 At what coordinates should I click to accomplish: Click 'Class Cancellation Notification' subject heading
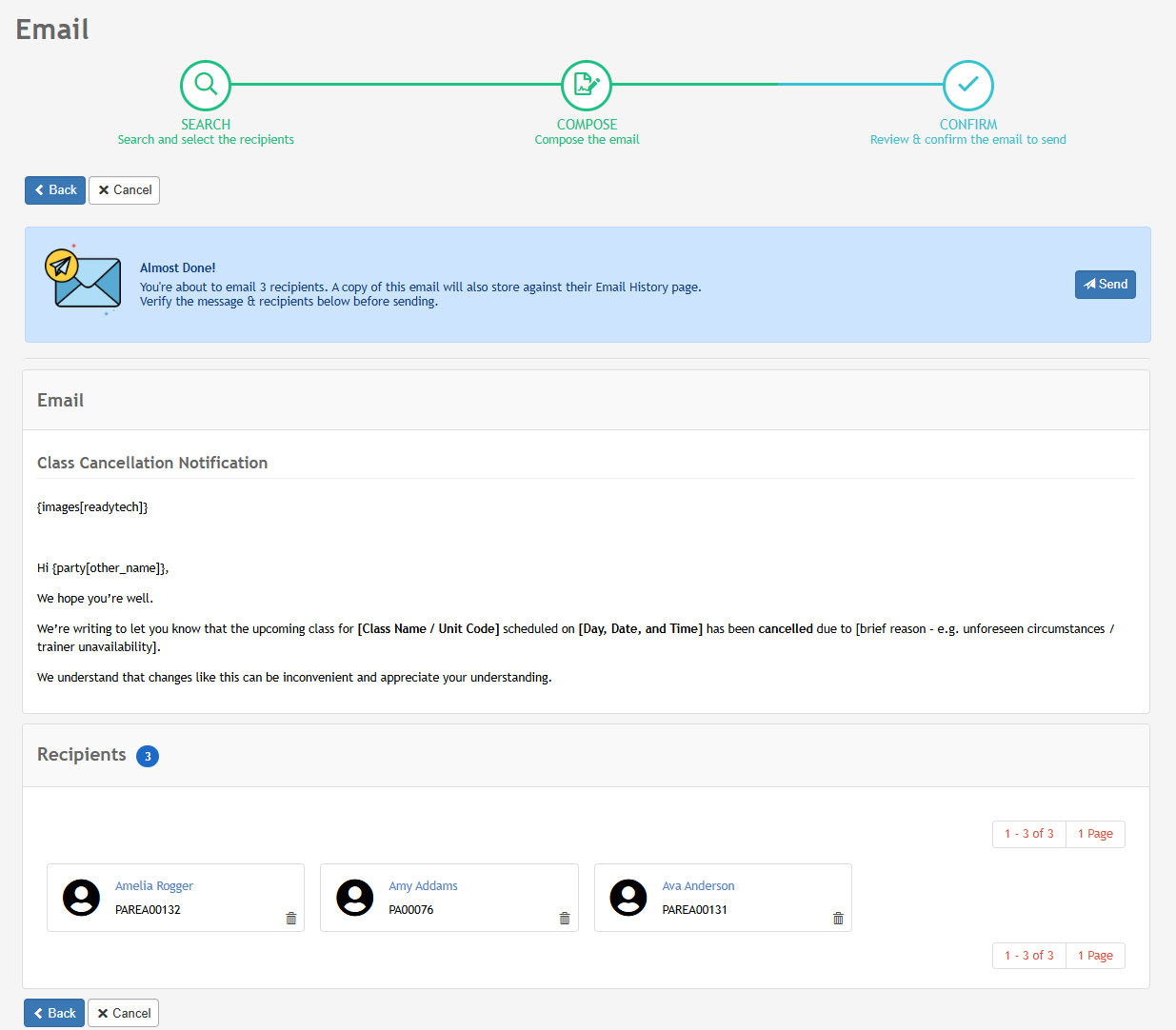(152, 463)
